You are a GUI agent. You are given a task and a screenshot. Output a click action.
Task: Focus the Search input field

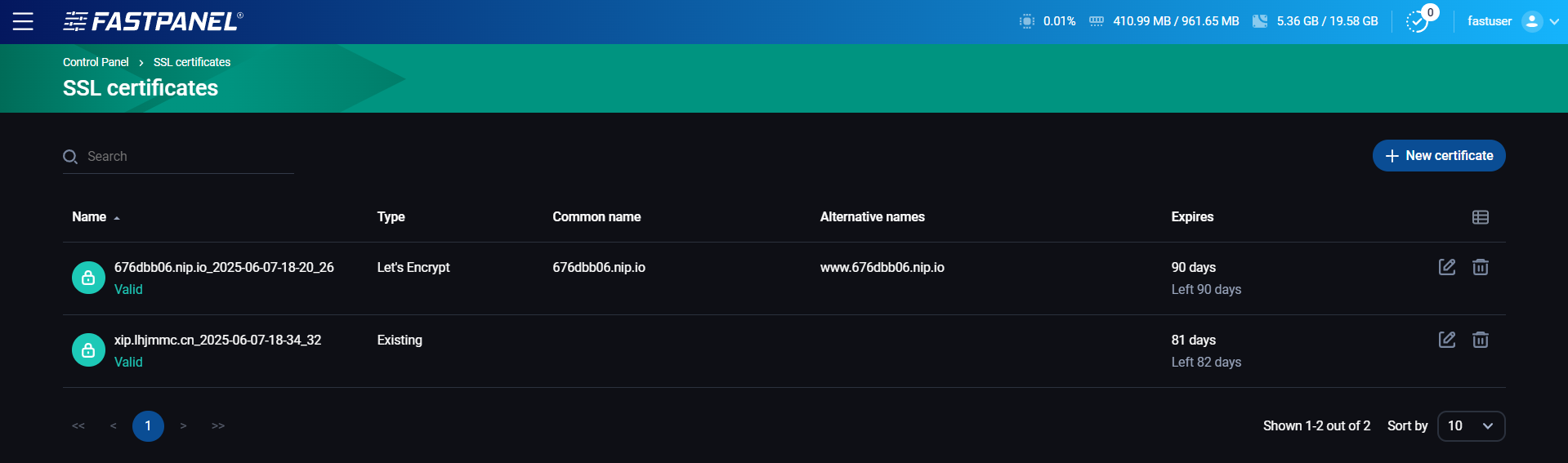[188, 157]
